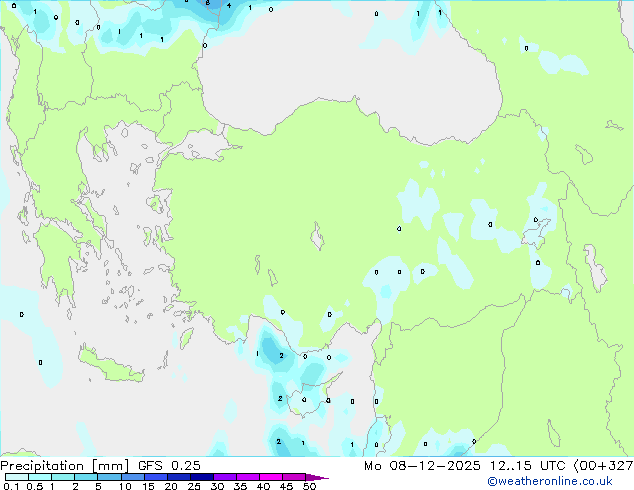Click the legend value '0.5'
This screenshot has width=634, height=490.
click(x=34, y=486)
